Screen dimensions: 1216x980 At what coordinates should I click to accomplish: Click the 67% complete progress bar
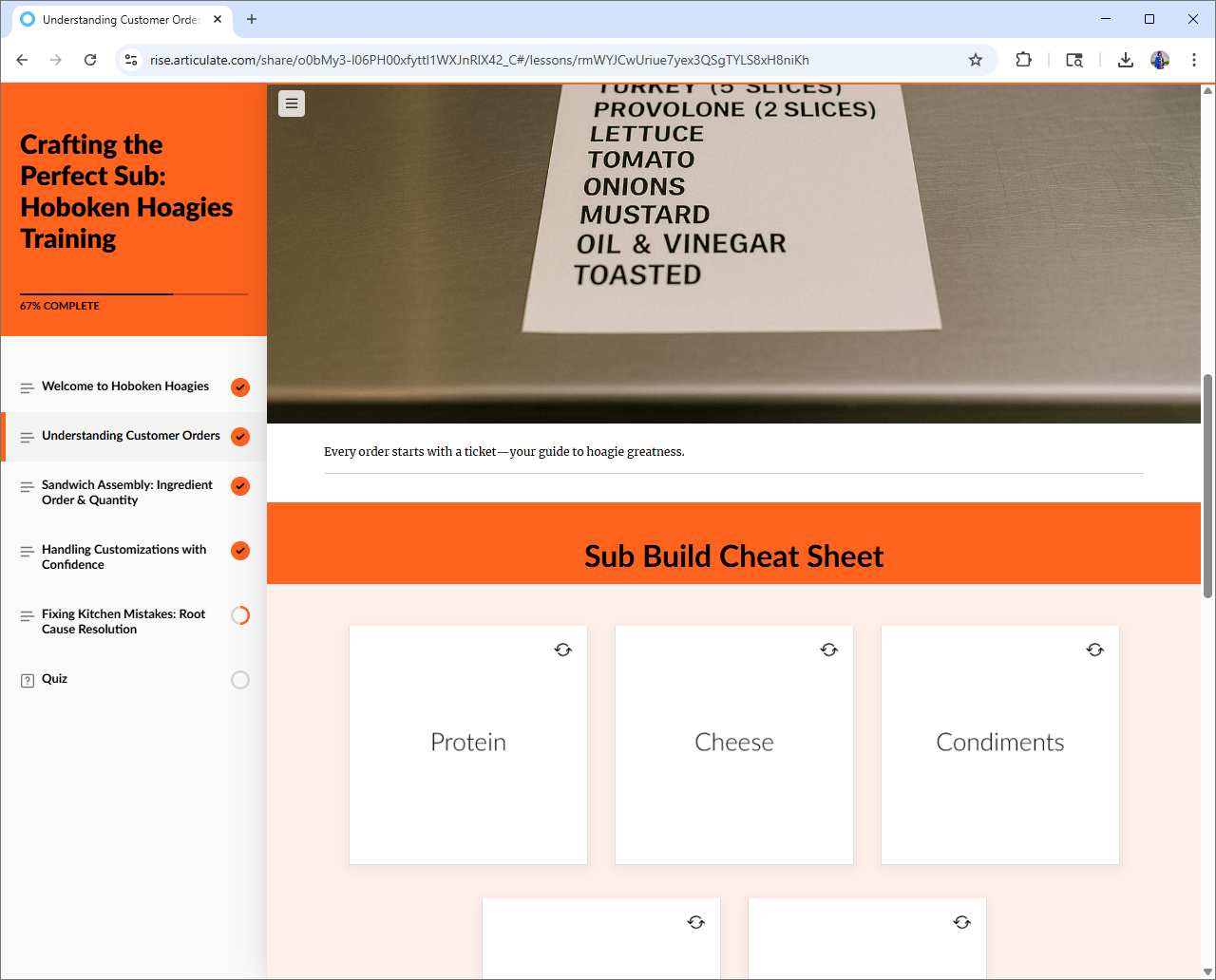click(133, 294)
